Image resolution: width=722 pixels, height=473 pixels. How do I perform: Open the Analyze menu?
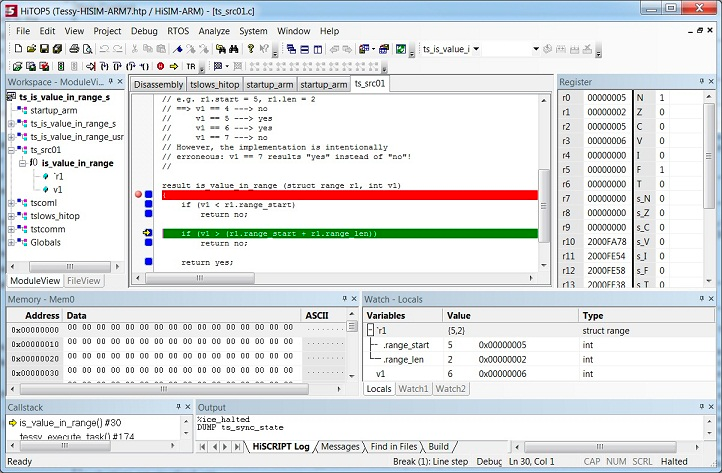(x=214, y=31)
